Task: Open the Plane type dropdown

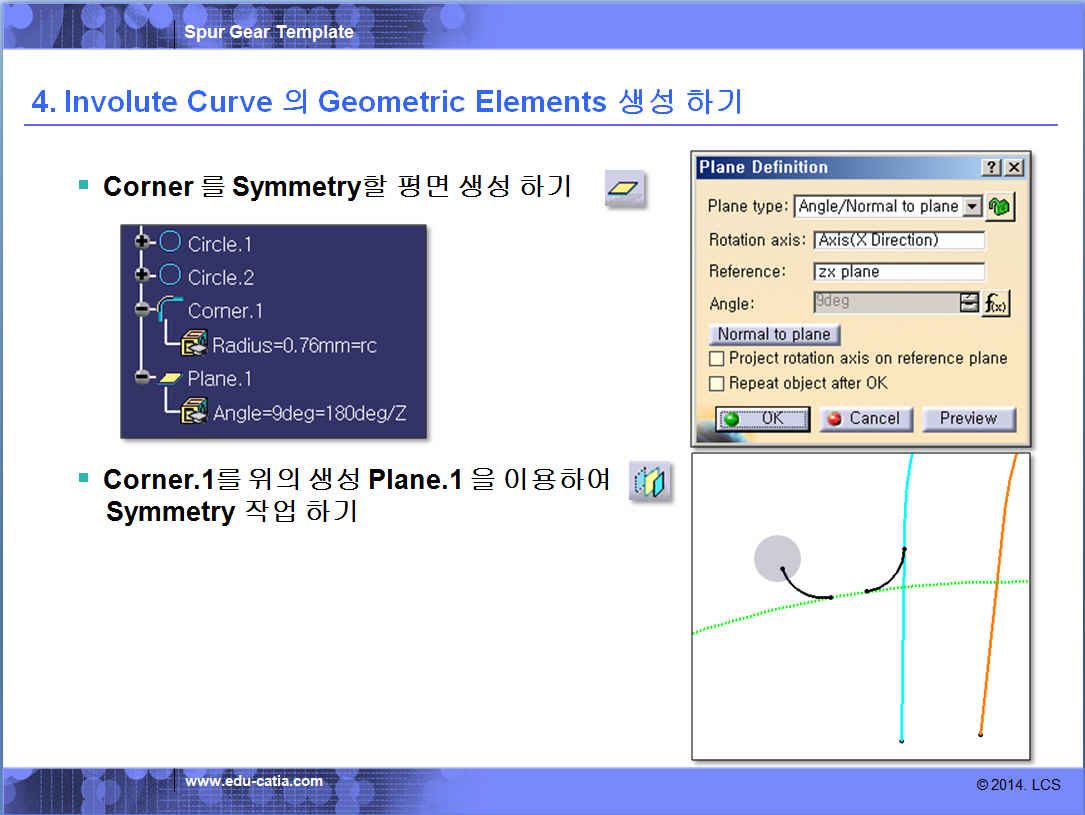Action: tap(971, 207)
